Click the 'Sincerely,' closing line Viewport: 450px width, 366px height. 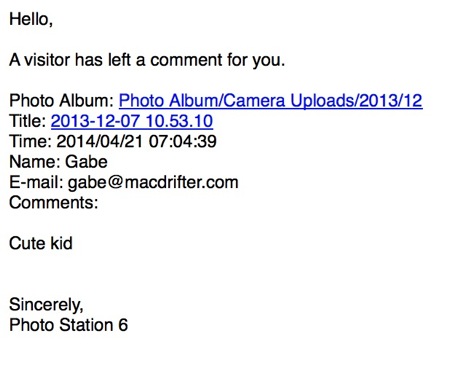tap(46, 305)
